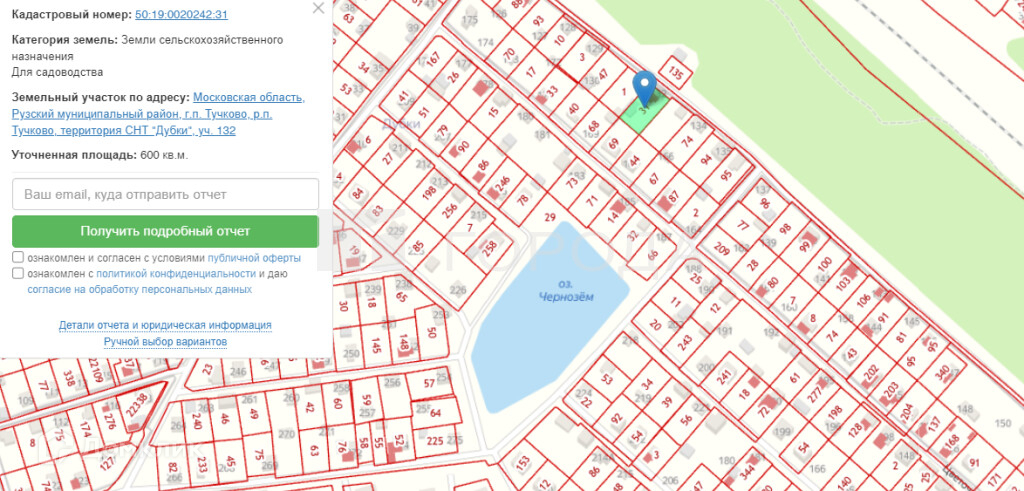Close the parcel info panel
Image resolution: width=1024 pixels, height=491 pixels.
[x=318, y=8]
